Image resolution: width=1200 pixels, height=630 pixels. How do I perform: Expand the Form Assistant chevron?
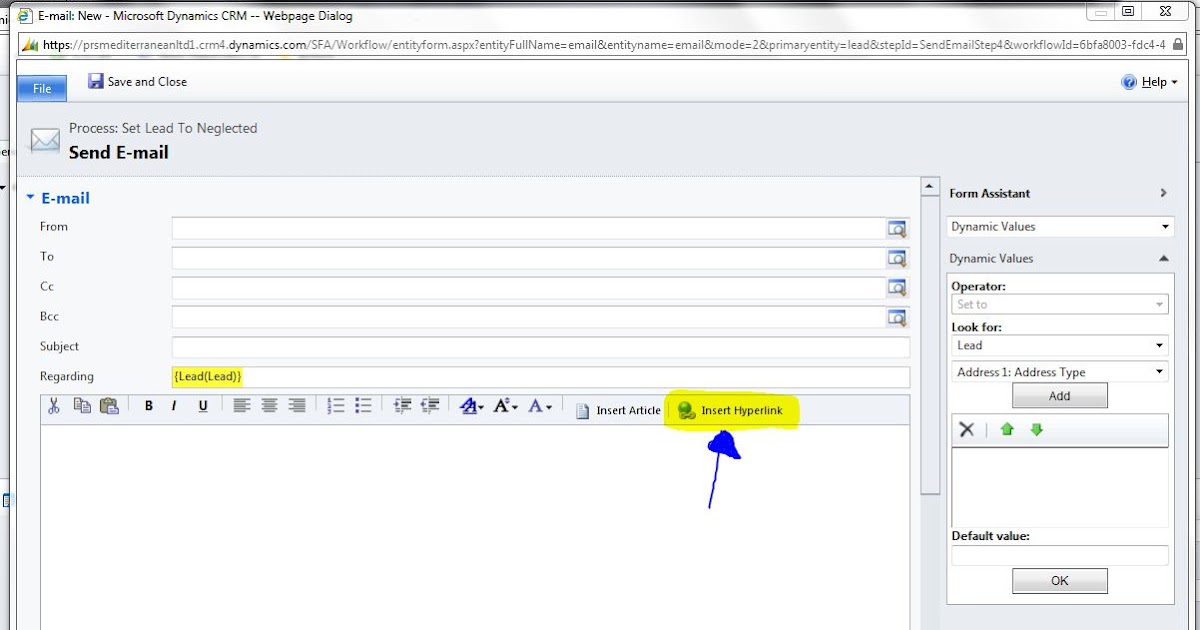click(x=1163, y=193)
